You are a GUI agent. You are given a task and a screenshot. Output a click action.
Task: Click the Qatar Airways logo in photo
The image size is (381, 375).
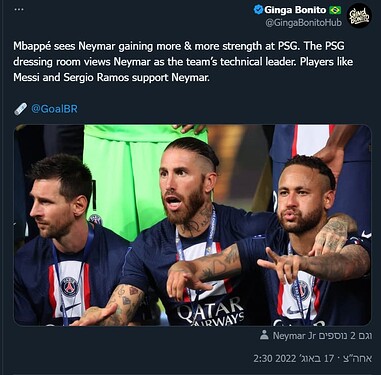(211, 311)
